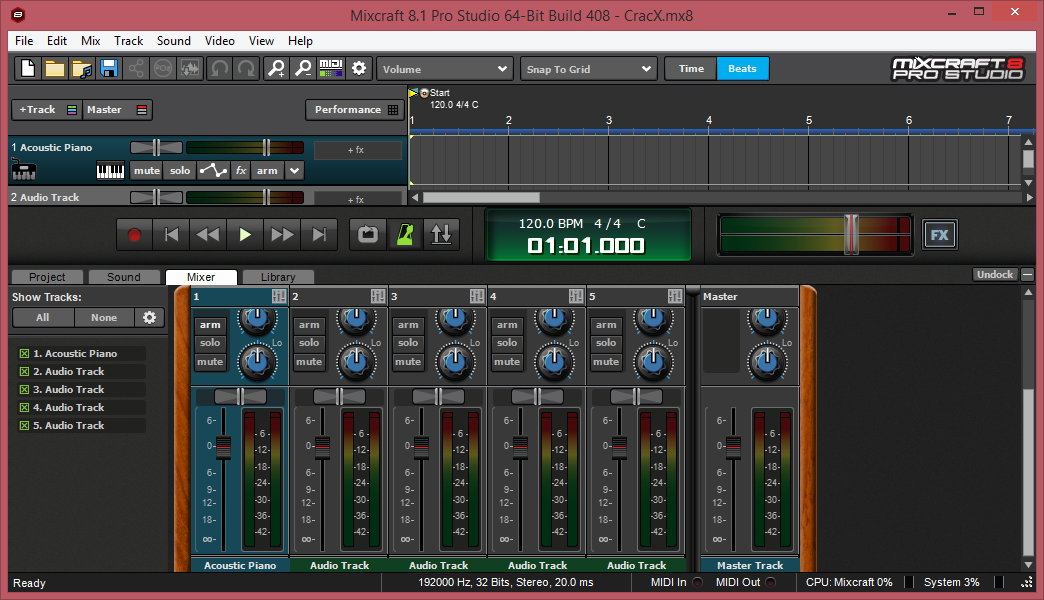Rewind to the project start
This screenshot has height=600, width=1044.
[171, 234]
